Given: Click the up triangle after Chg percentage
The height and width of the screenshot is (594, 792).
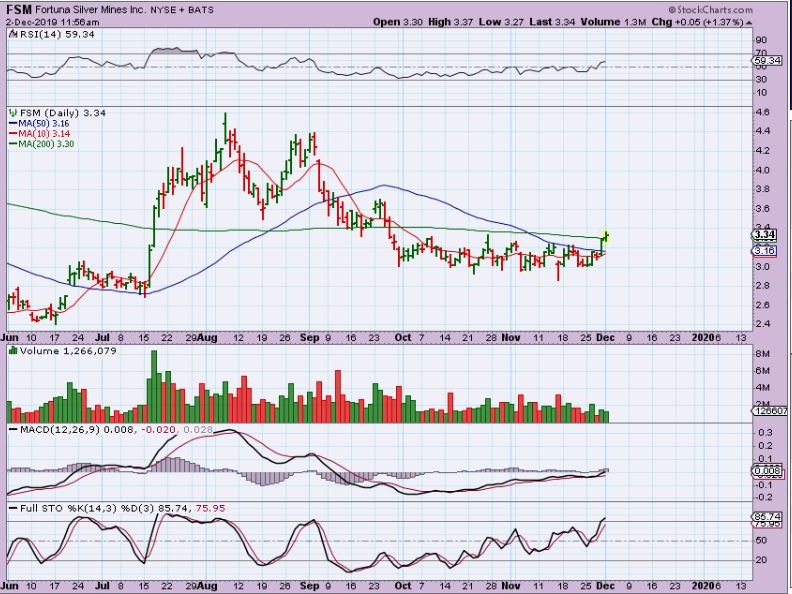Looking at the screenshot, I should point(749,23).
